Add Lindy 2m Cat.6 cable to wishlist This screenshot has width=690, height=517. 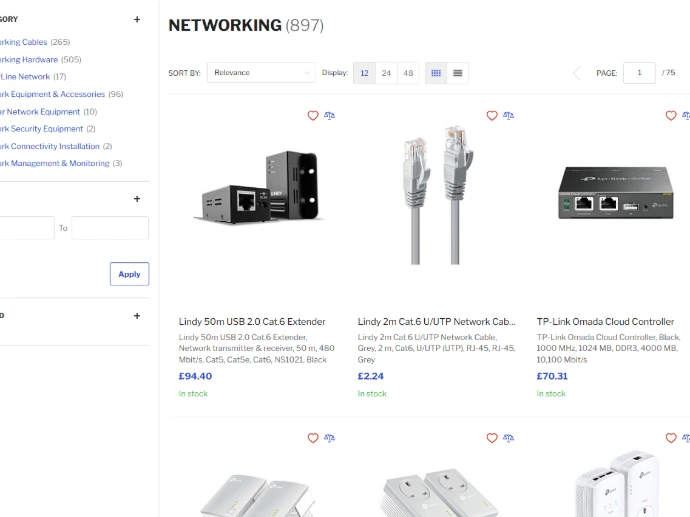[x=492, y=116]
